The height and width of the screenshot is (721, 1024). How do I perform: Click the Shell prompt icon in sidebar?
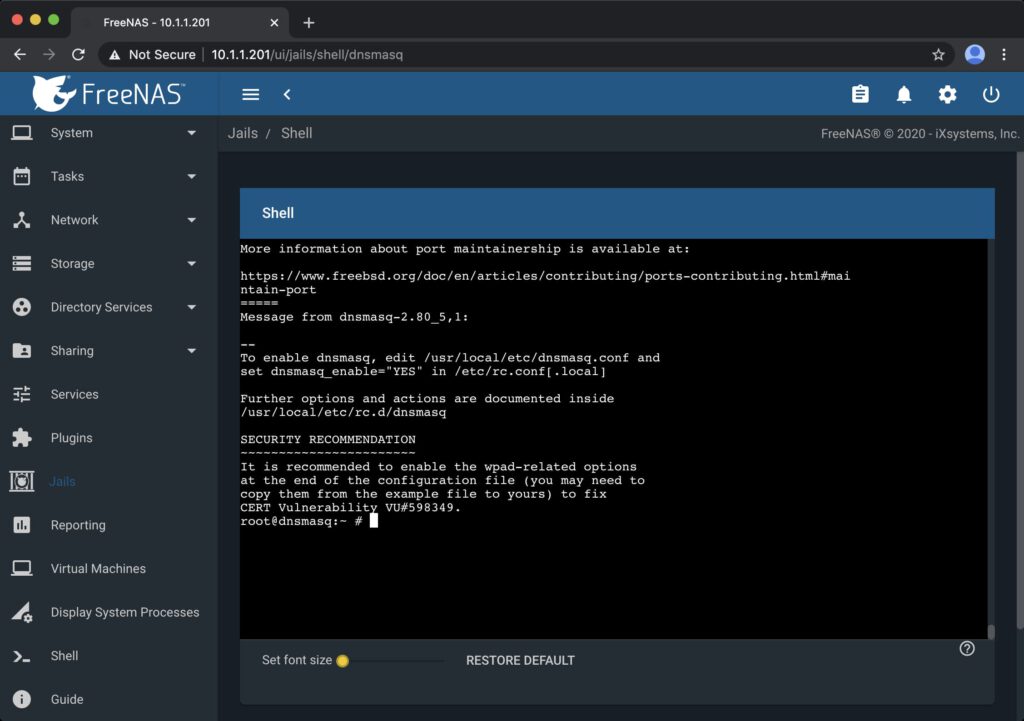click(x=22, y=656)
